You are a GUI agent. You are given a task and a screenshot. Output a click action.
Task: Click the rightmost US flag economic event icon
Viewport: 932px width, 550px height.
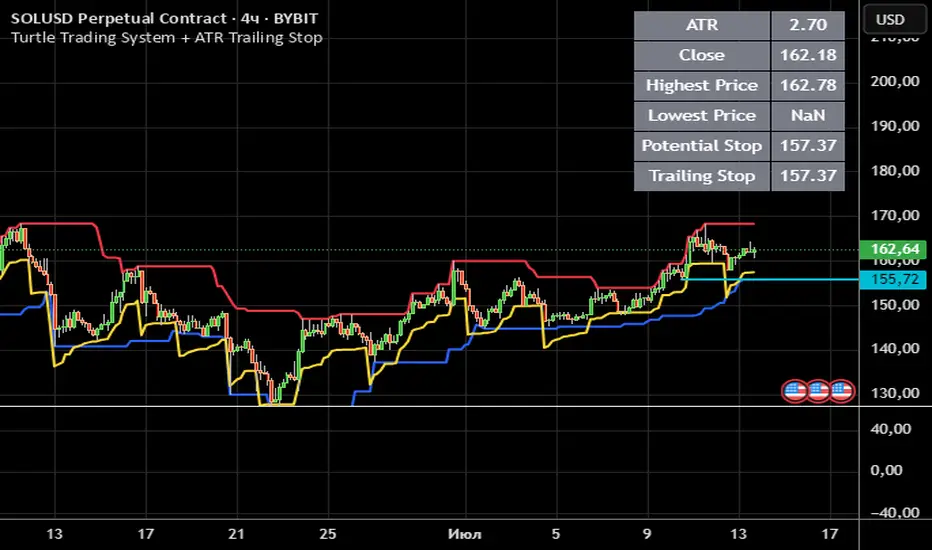pos(842,391)
